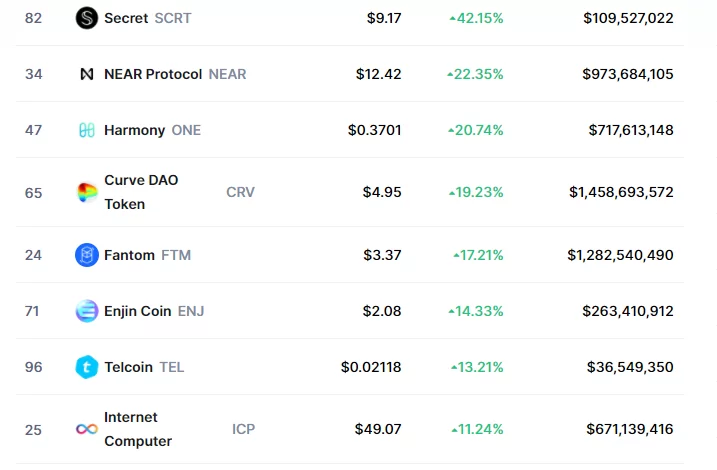Open the Enjin Coin ENJ link
Image resolution: width=717 pixels, height=470 pixels.
coord(138,311)
